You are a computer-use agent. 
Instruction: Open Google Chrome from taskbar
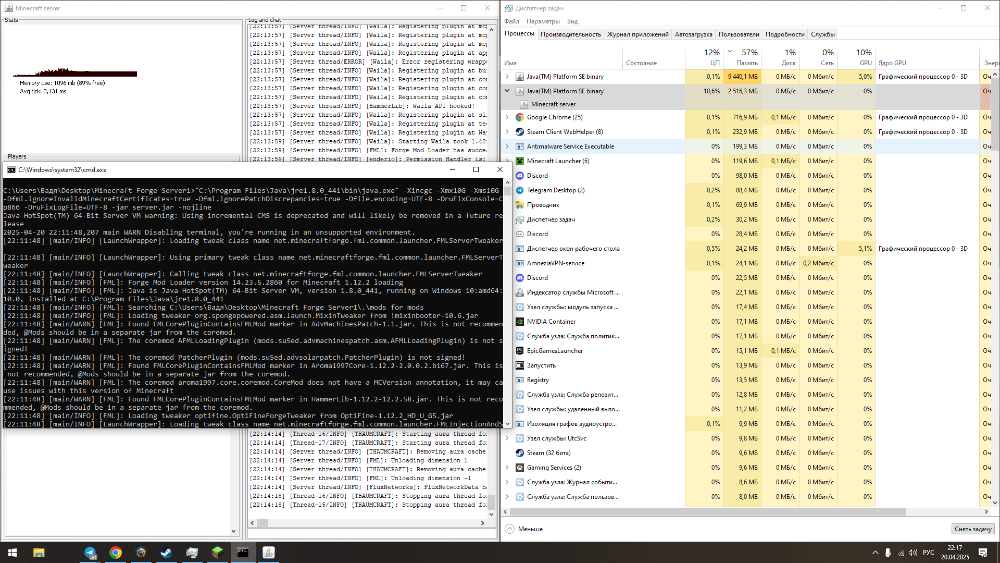point(115,553)
